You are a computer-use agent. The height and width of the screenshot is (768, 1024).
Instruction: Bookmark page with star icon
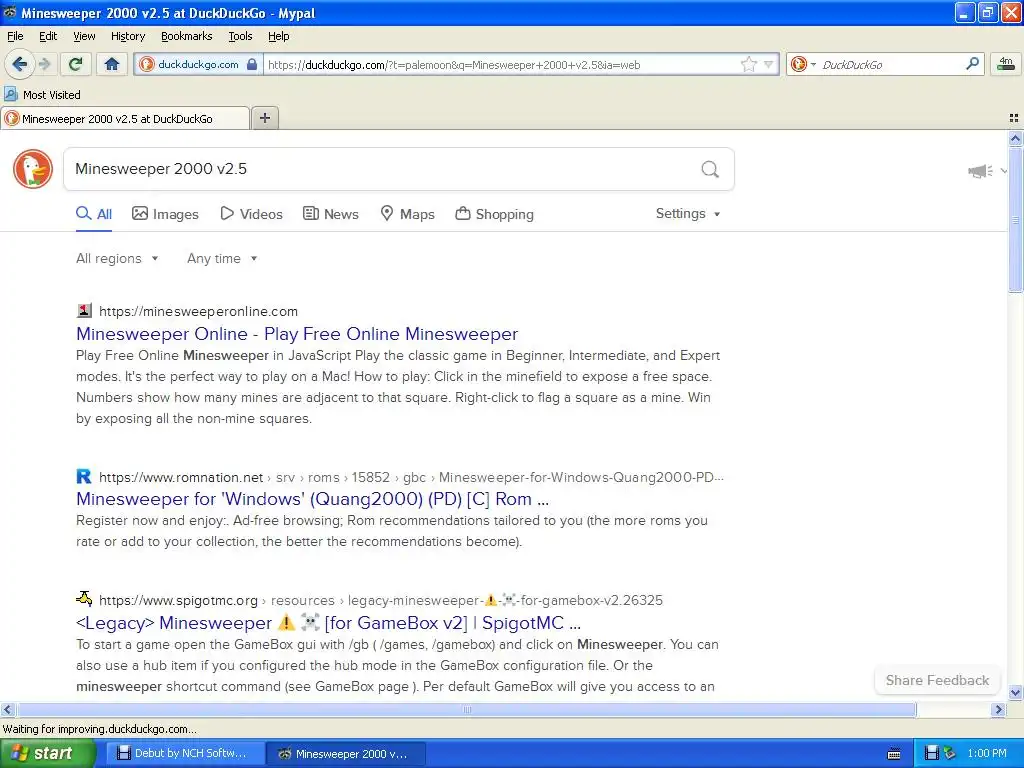pos(748,64)
